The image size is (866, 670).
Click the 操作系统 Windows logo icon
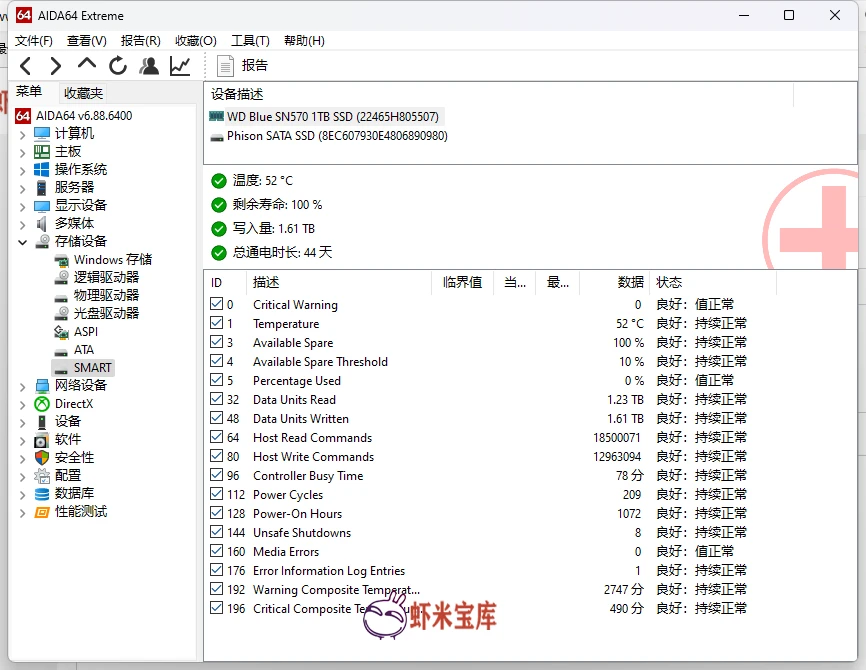click(42, 170)
